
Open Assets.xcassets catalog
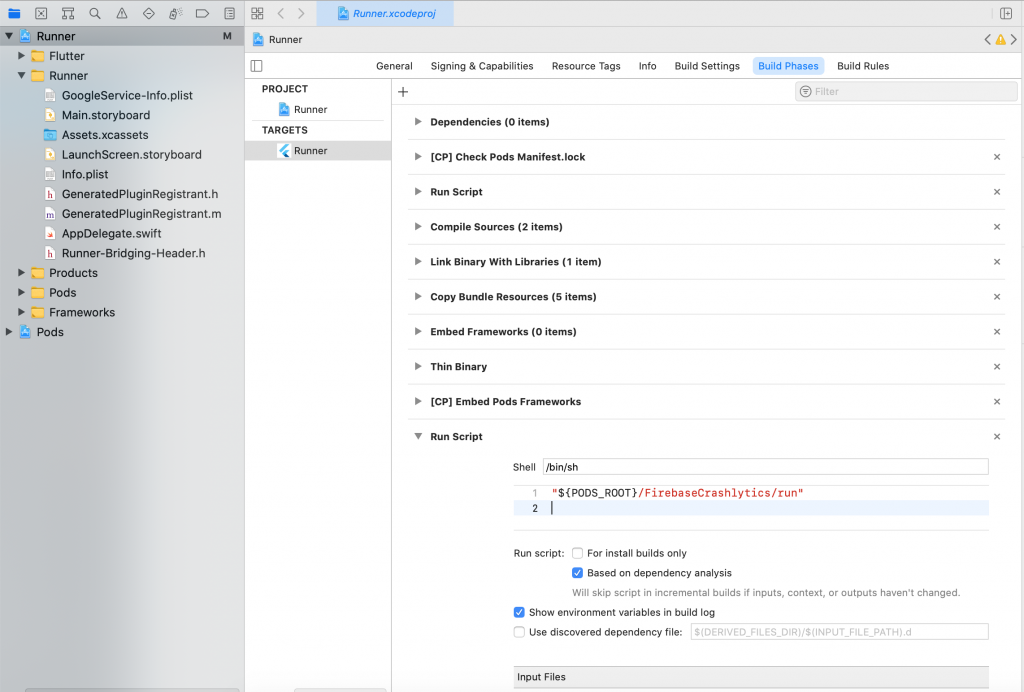point(104,135)
